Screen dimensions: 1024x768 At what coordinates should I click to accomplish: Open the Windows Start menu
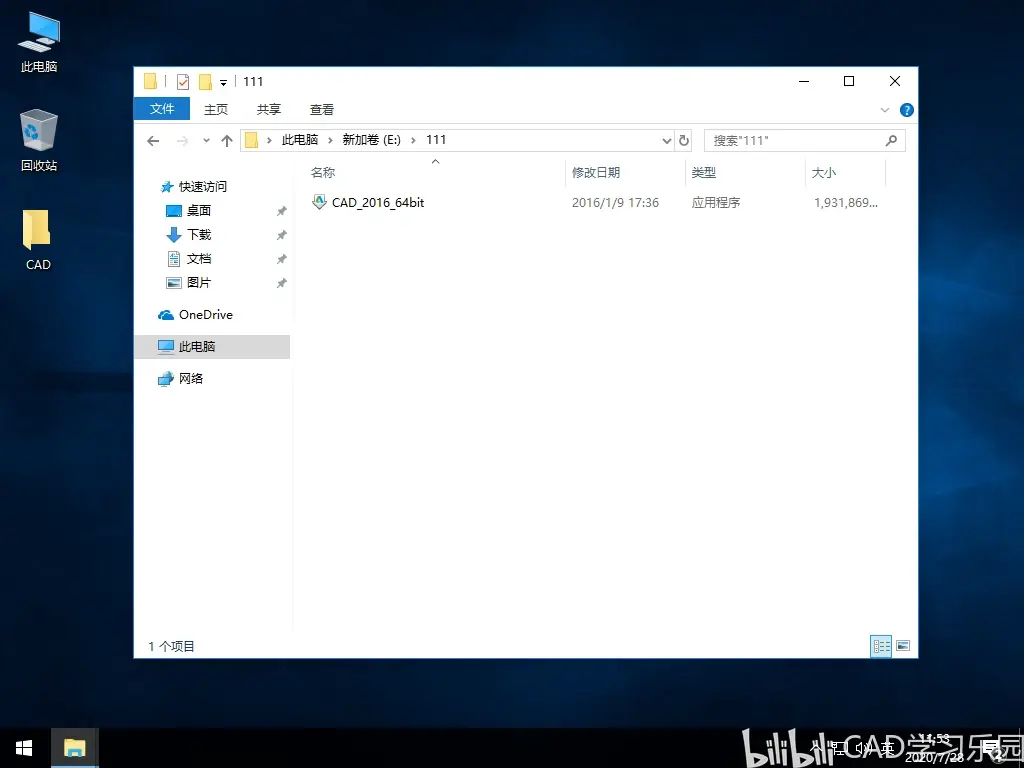coord(24,748)
